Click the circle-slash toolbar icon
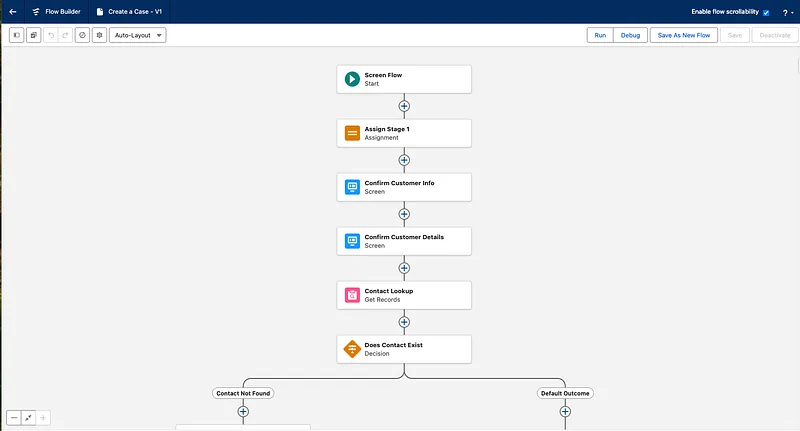Viewport: 800px width, 431px height. [82, 35]
